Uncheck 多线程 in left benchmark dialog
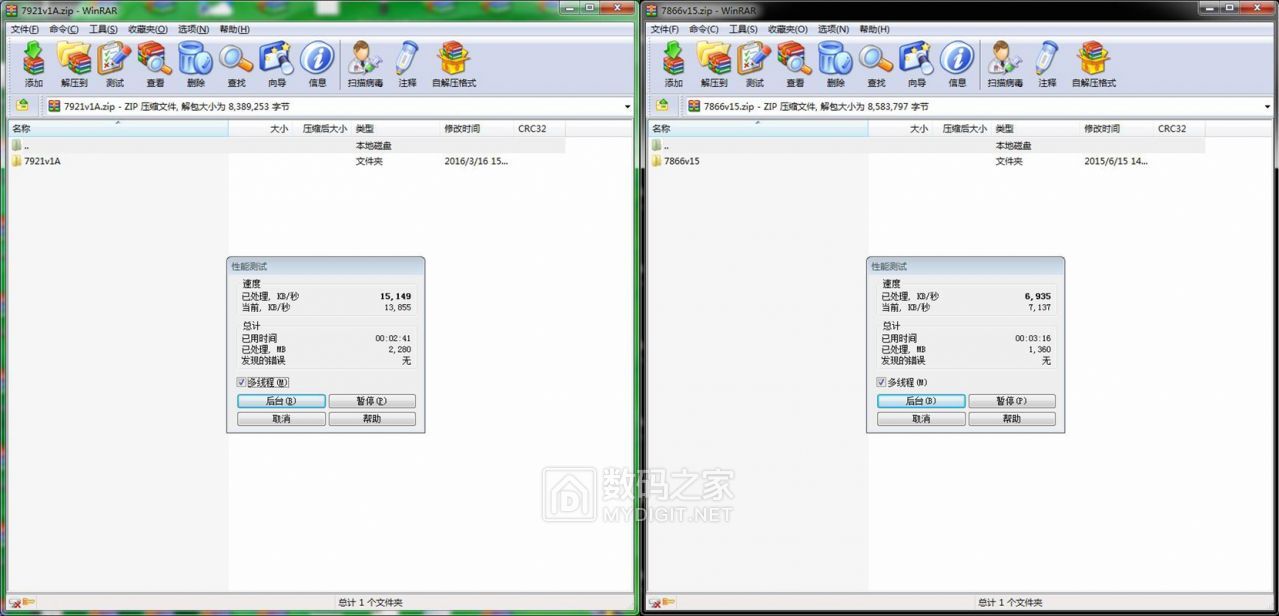 click(240, 381)
